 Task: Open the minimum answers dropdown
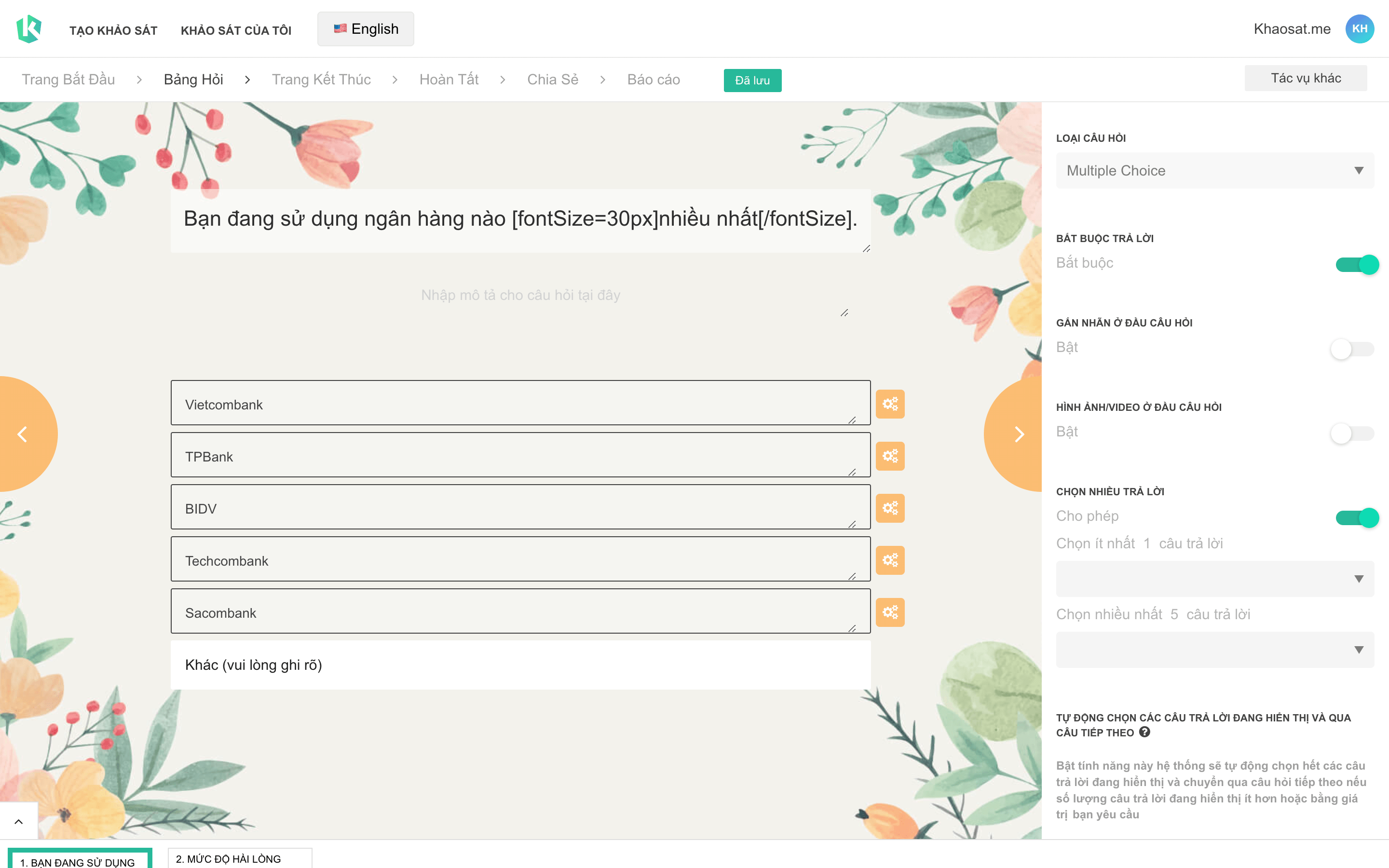point(1214,579)
